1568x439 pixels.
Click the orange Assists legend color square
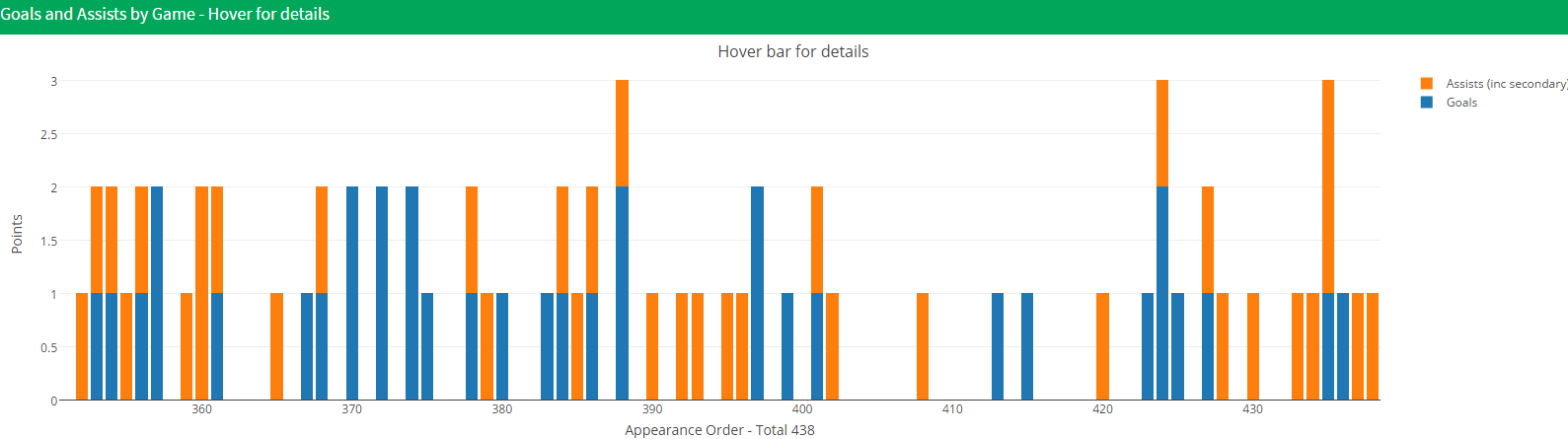tap(1427, 84)
